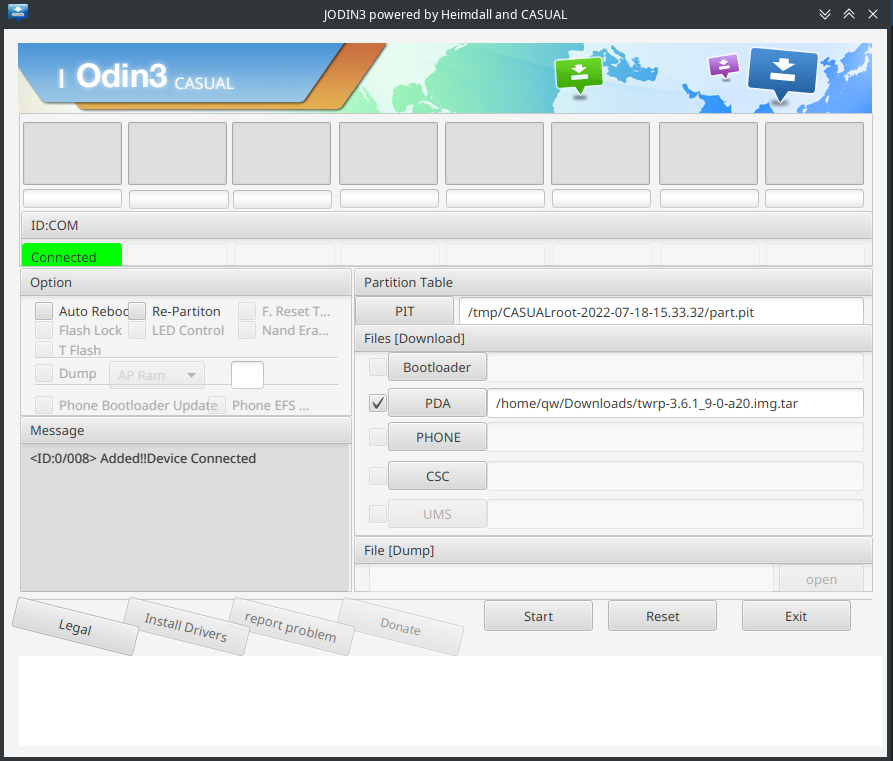Screen dimensions: 893x761
Task: Open the Legal info button
Action: point(75,627)
